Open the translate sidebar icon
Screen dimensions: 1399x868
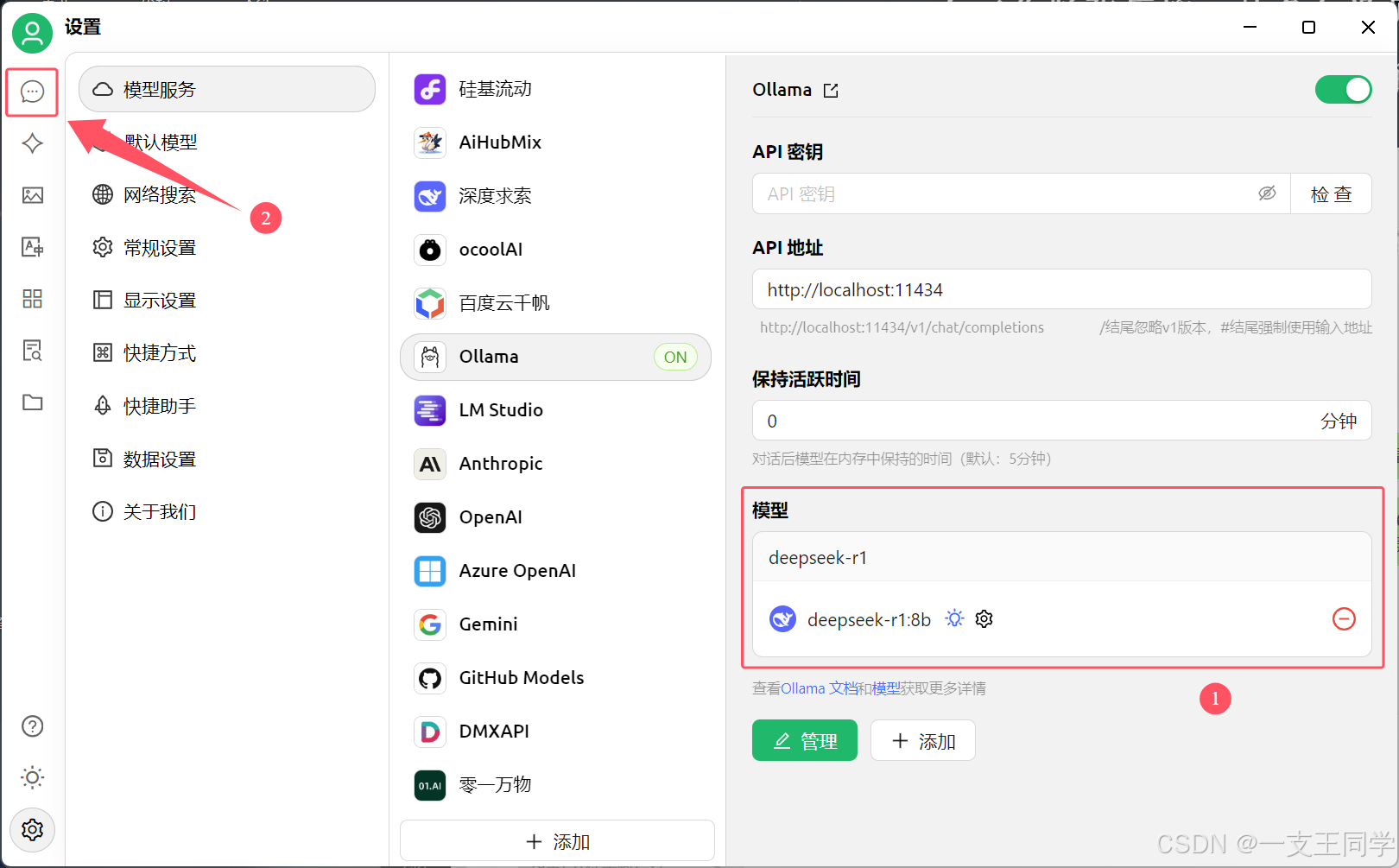coord(32,247)
